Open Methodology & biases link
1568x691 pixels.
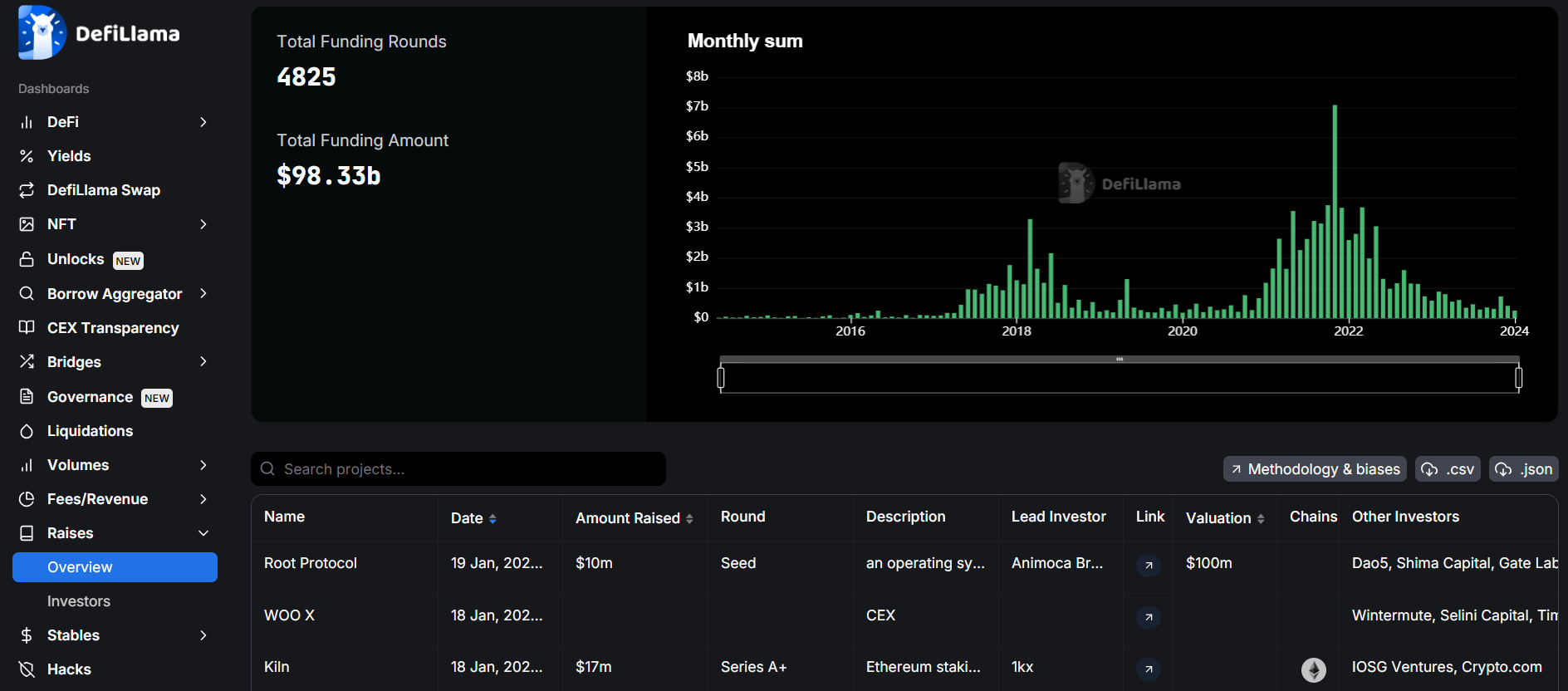(1315, 469)
